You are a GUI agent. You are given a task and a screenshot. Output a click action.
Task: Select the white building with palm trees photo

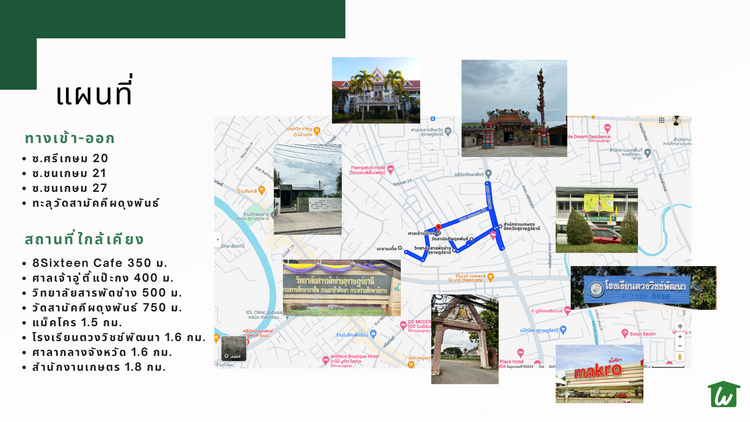pyautogui.click(x=376, y=89)
